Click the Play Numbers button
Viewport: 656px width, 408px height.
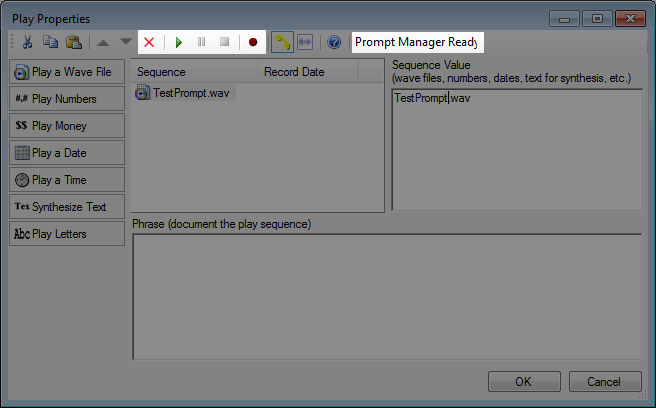pos(67,99)
